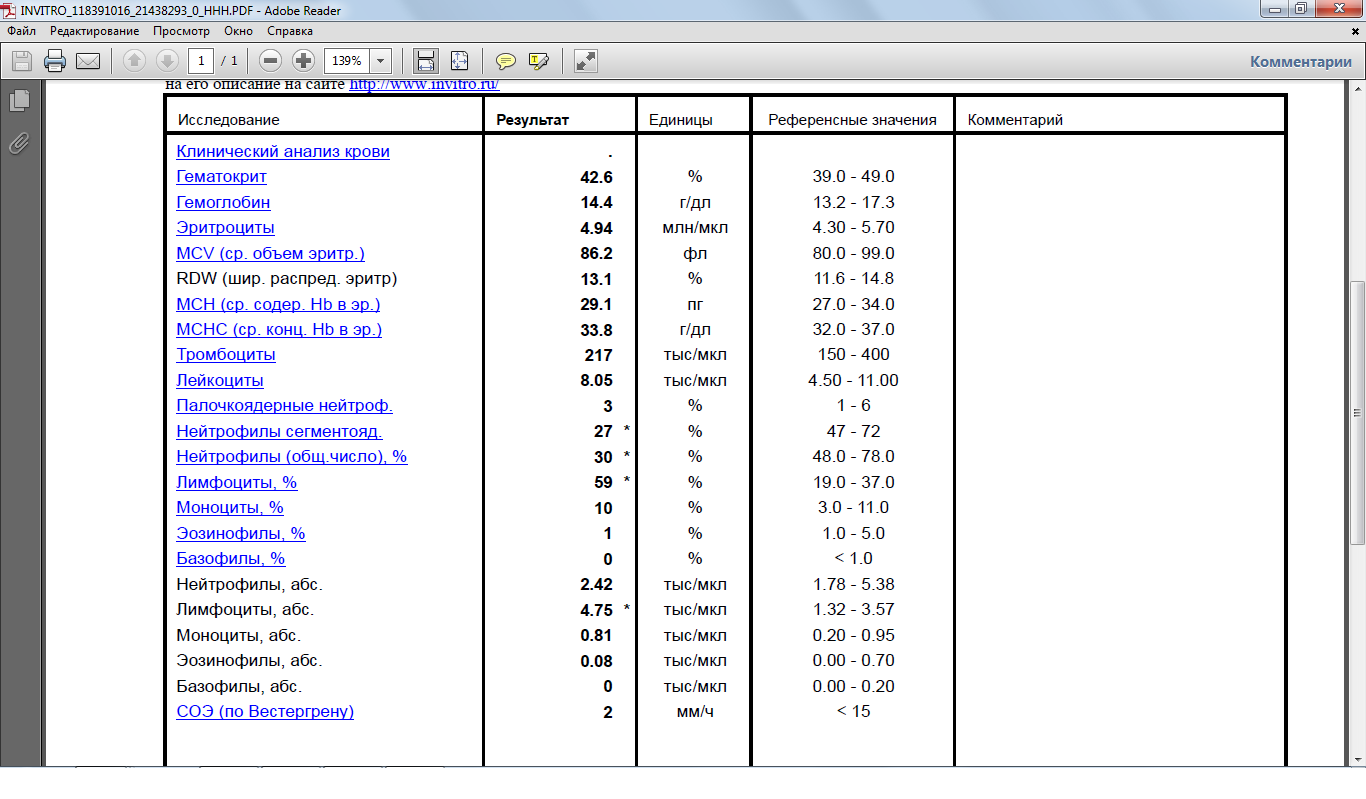1366x799 pixels.
Task: Click the Лимфоциты, абс. result 4.75
Action: click(x=596, y=610)
